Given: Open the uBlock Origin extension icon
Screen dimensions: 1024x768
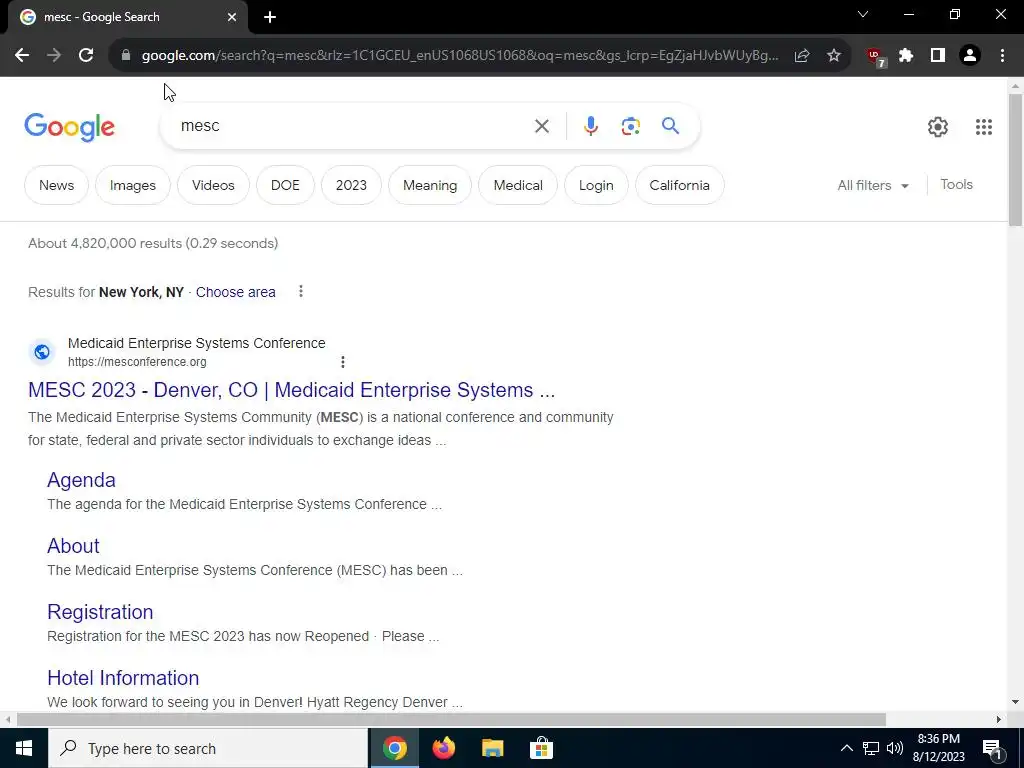Looking at the screenshot, I should (x=876, y=57).
